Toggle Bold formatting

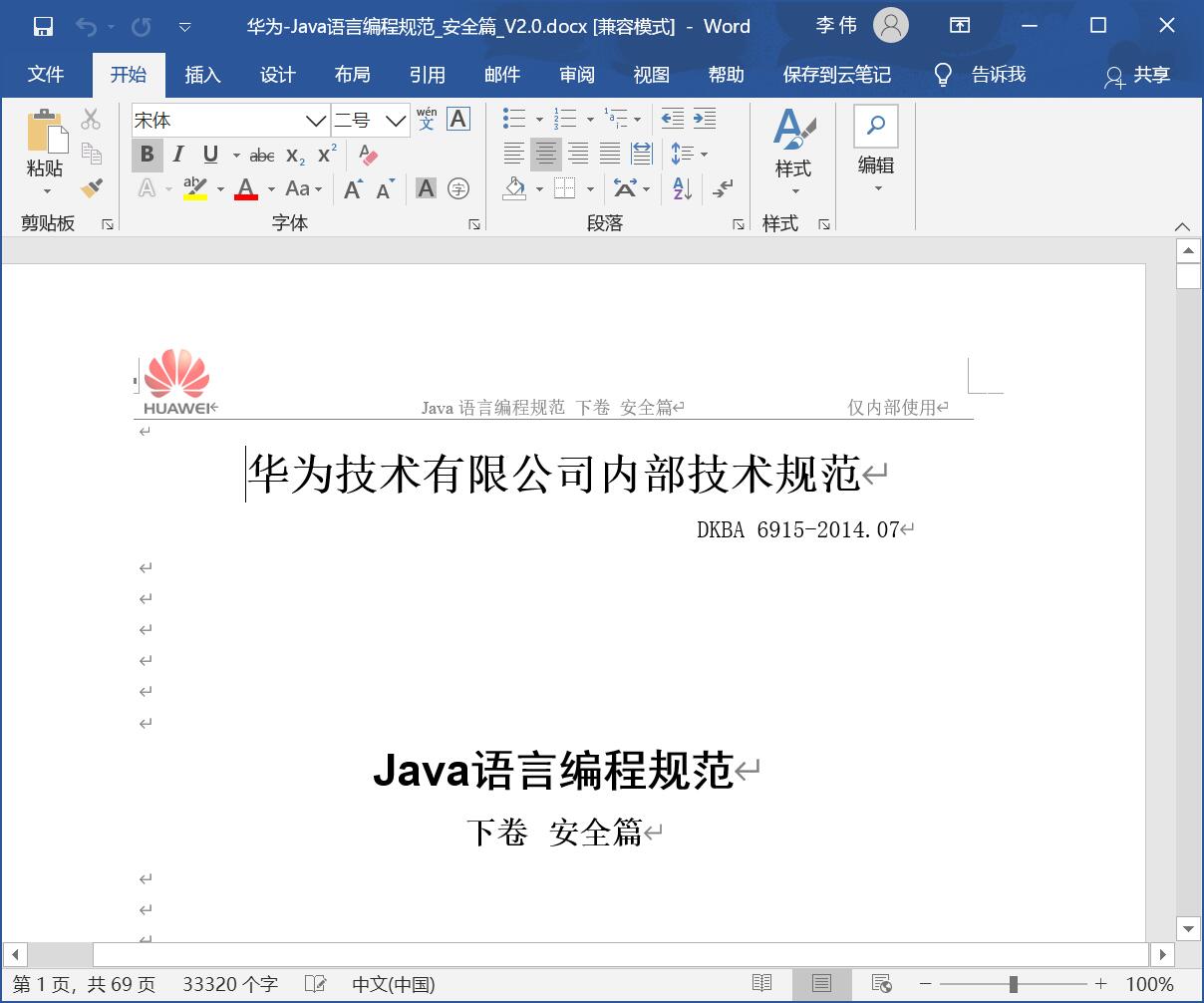click(148, 155)
